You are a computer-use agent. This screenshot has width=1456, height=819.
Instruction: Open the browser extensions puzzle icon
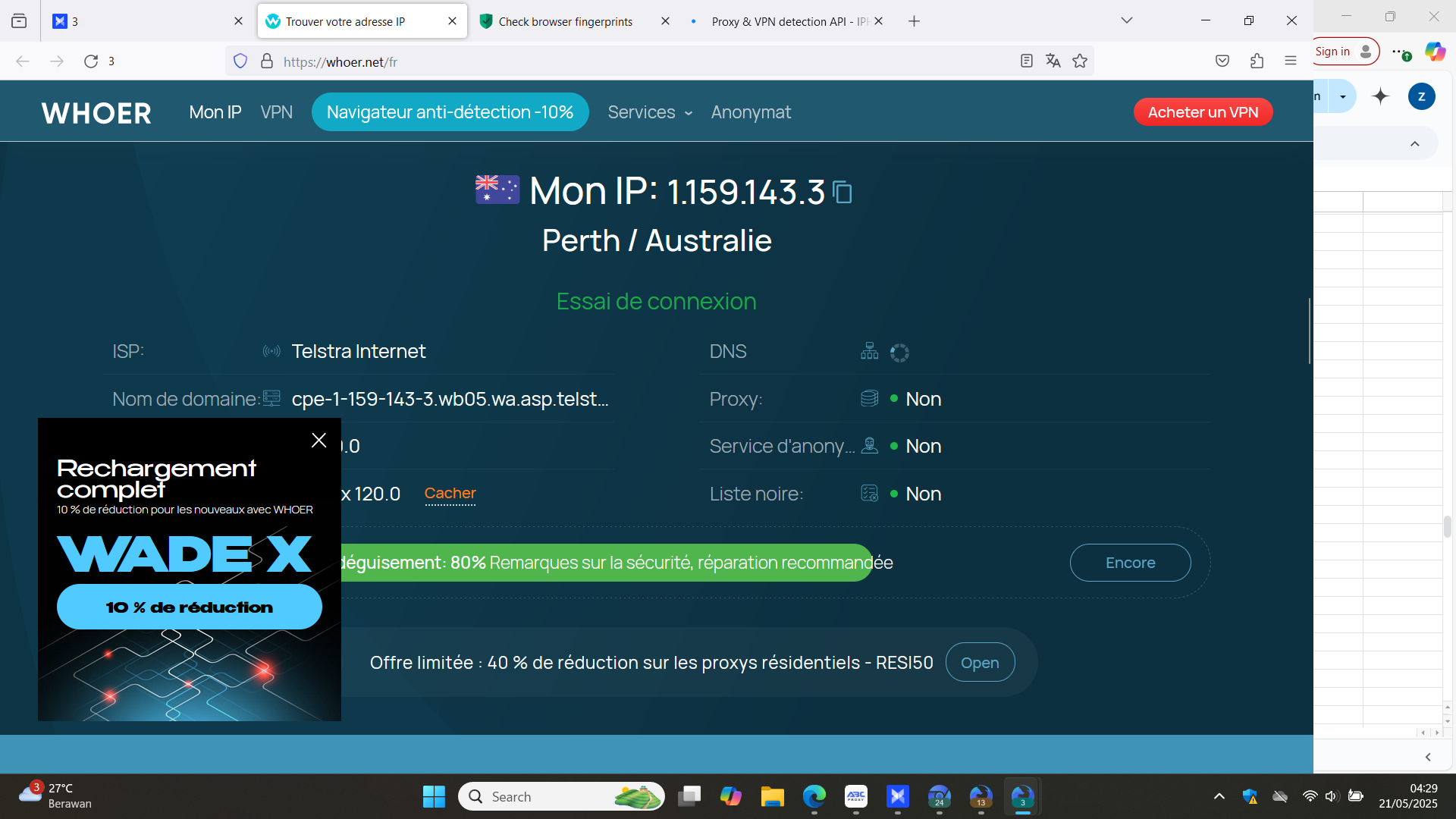click(x=1257, y=61)
